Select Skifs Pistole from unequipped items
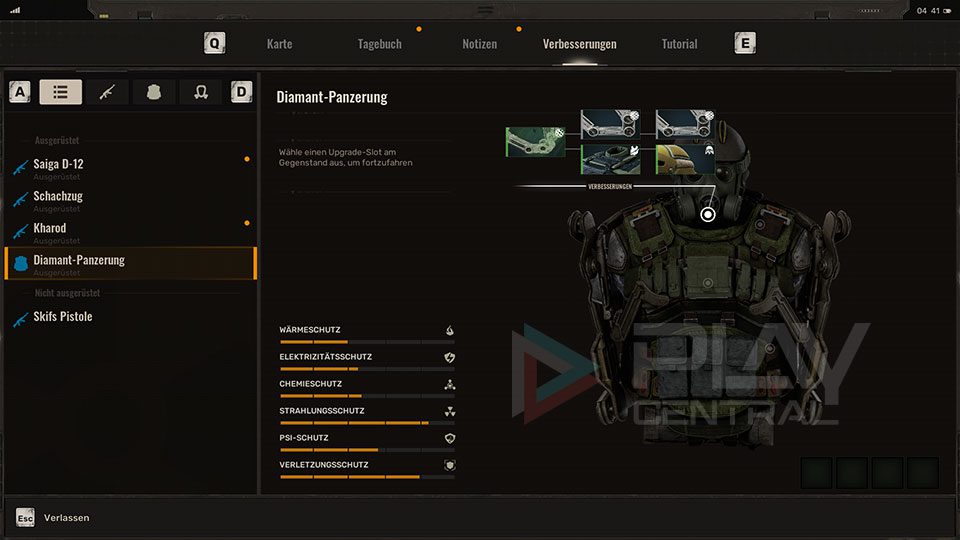The height and width of the screenshot is (540, 960). tap(62, 317)
